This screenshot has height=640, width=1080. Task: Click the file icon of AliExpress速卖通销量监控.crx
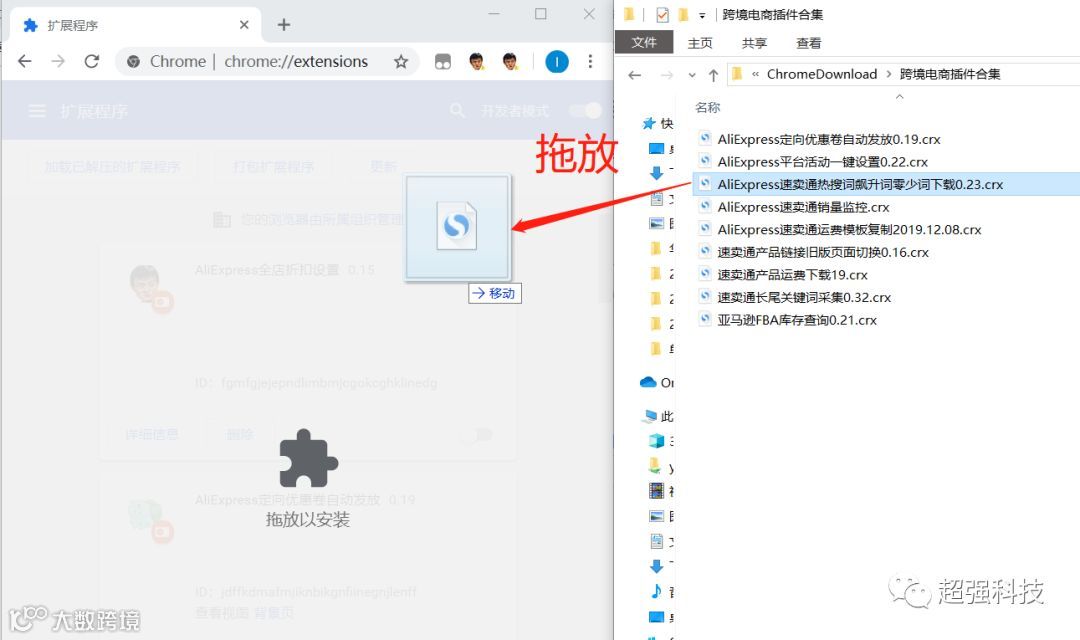[705, 206]
